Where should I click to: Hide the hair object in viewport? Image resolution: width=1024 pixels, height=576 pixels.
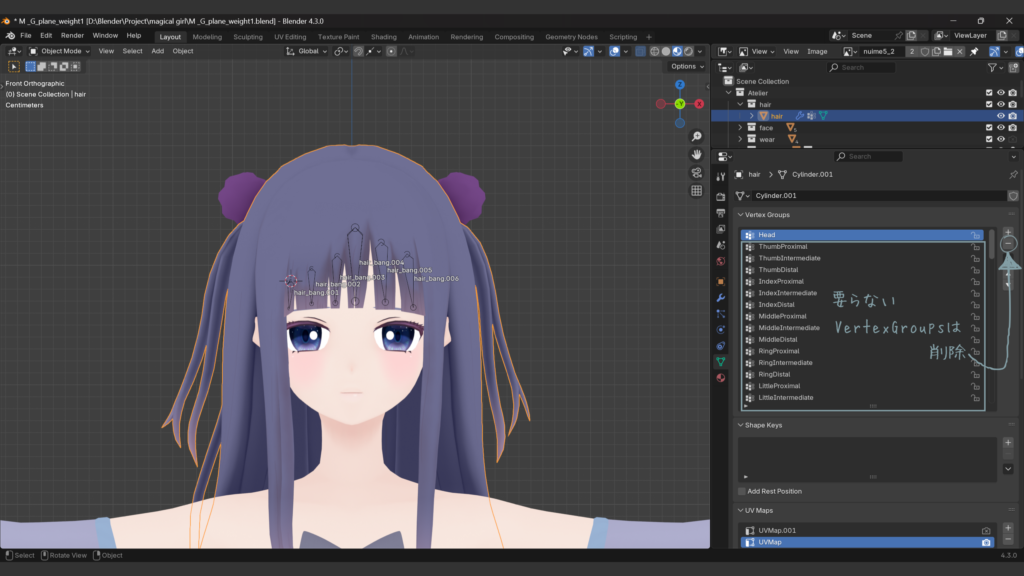pos(1001,116)
